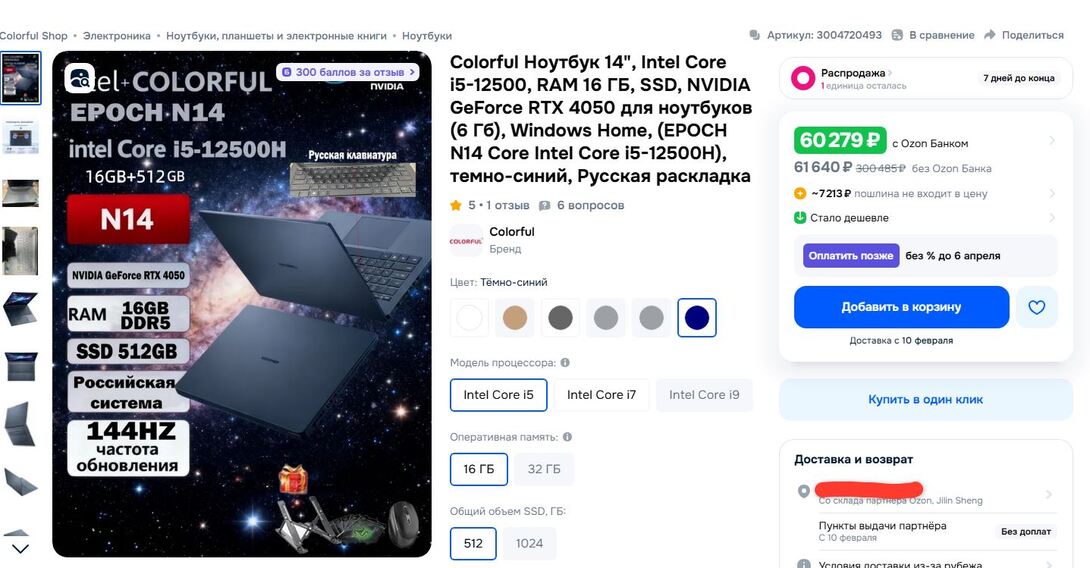Screen dimensions: 1090x568
Task: Select 1024 SSD capacity option
Action: 529,544
